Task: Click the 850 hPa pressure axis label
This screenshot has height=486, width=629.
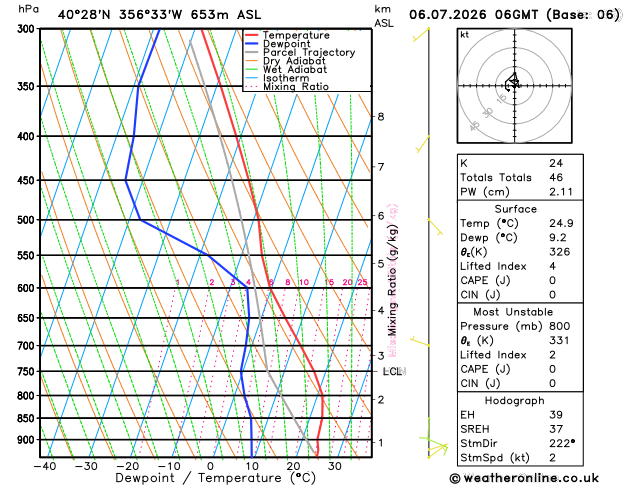Action: [x=26, y=418]
